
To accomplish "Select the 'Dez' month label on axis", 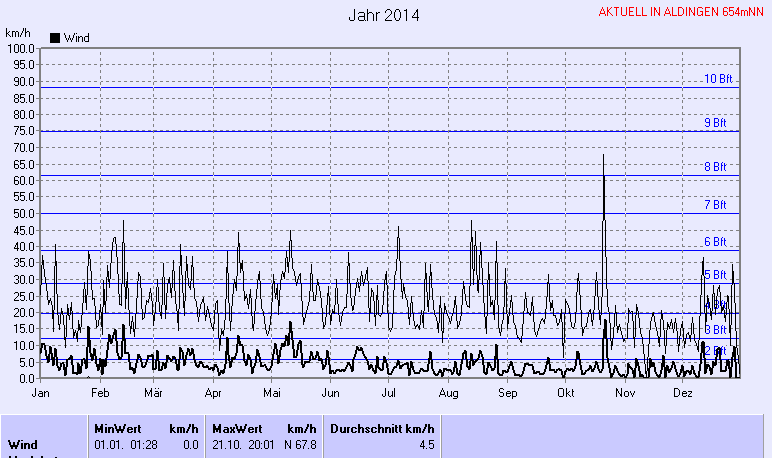I will tap(683, 393).
